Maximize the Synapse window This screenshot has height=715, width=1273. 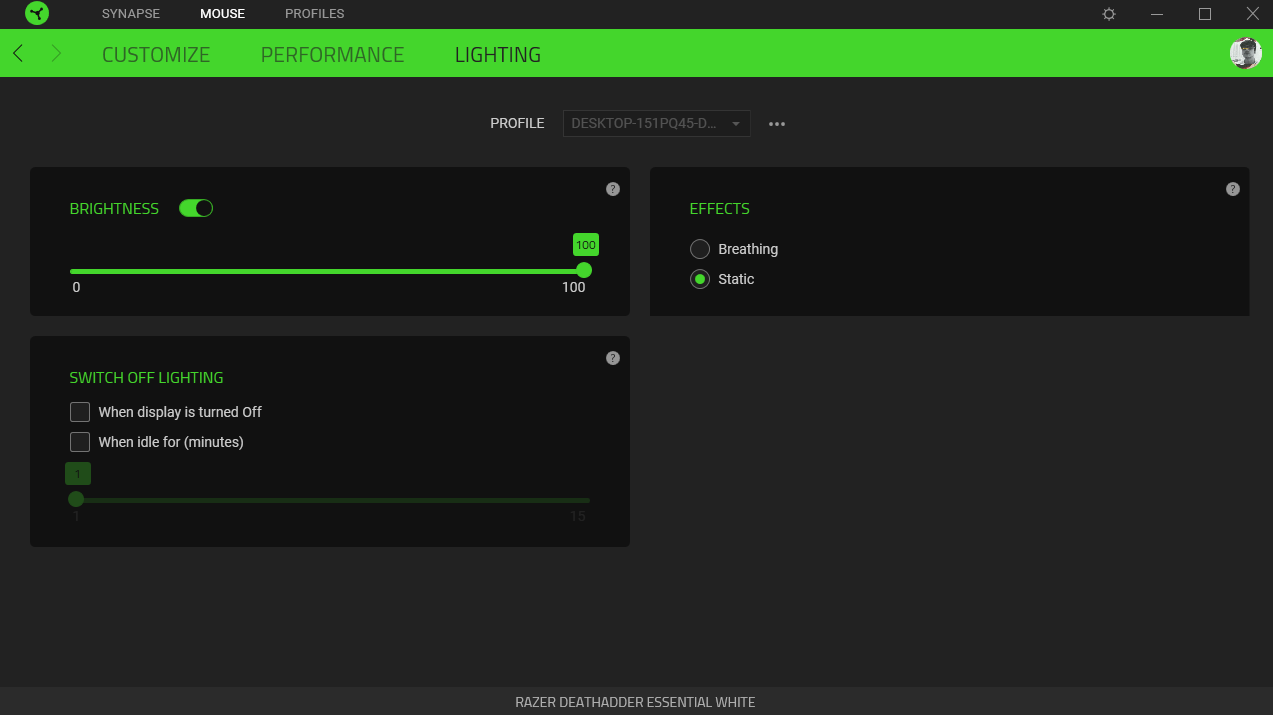(1205, 14)
